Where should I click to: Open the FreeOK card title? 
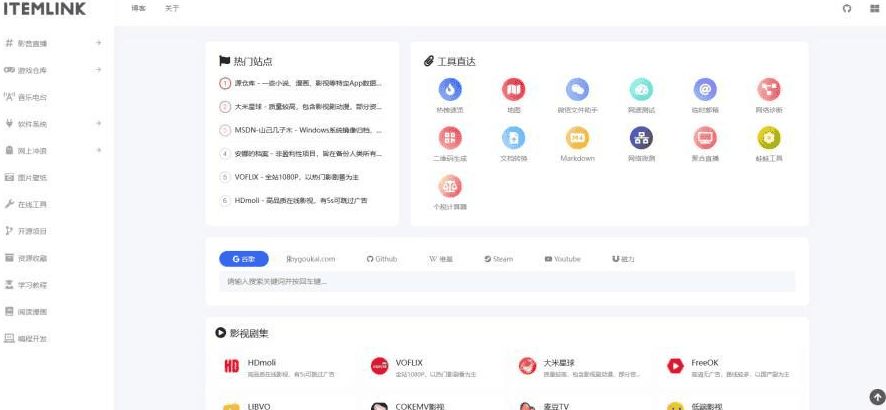[705, 363]
